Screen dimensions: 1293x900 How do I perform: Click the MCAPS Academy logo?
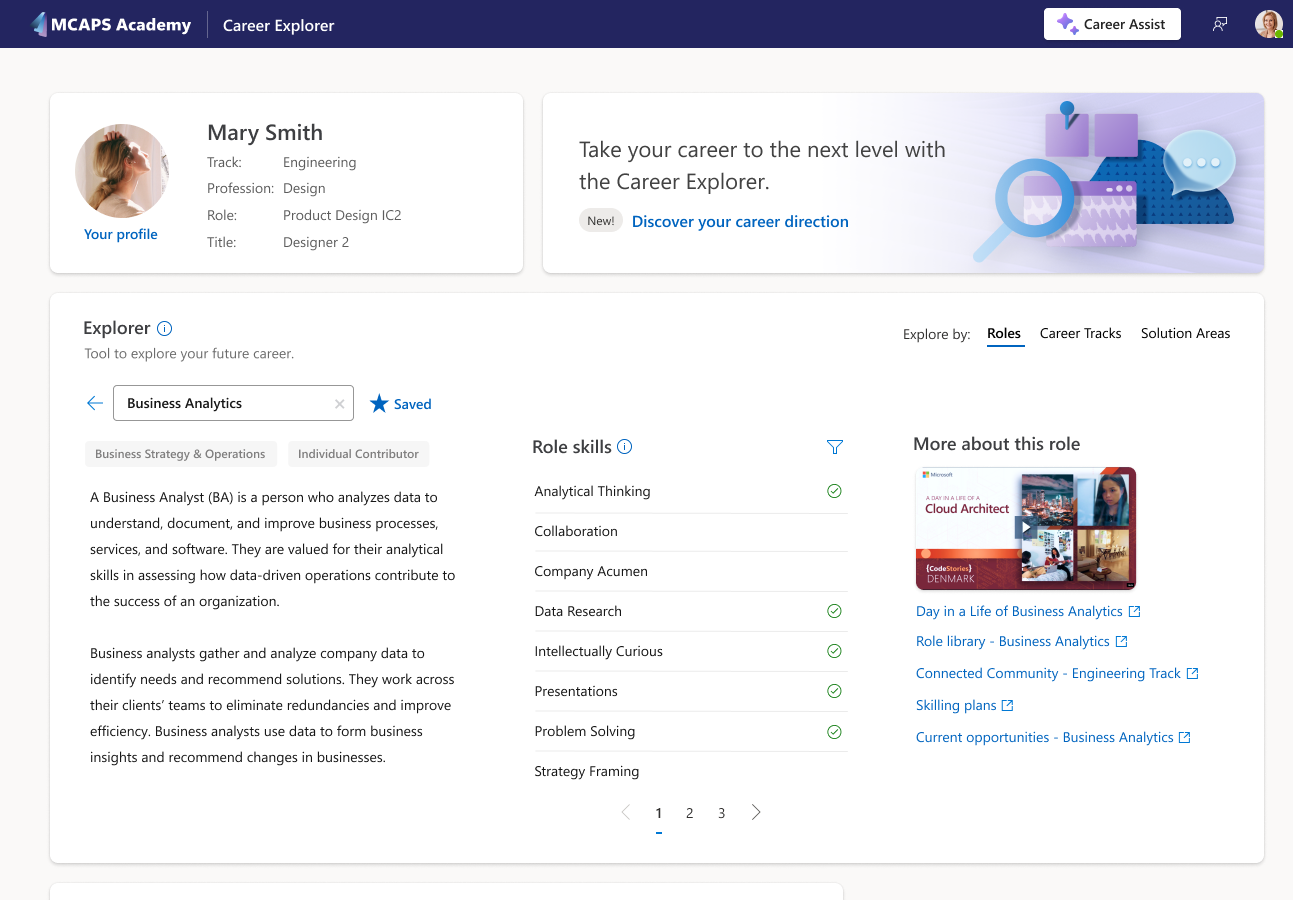coord(111,24)
